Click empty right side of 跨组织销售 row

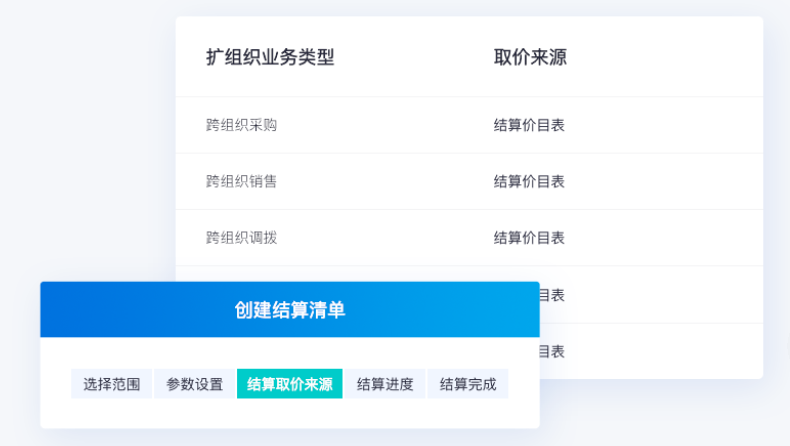point(665,181)
